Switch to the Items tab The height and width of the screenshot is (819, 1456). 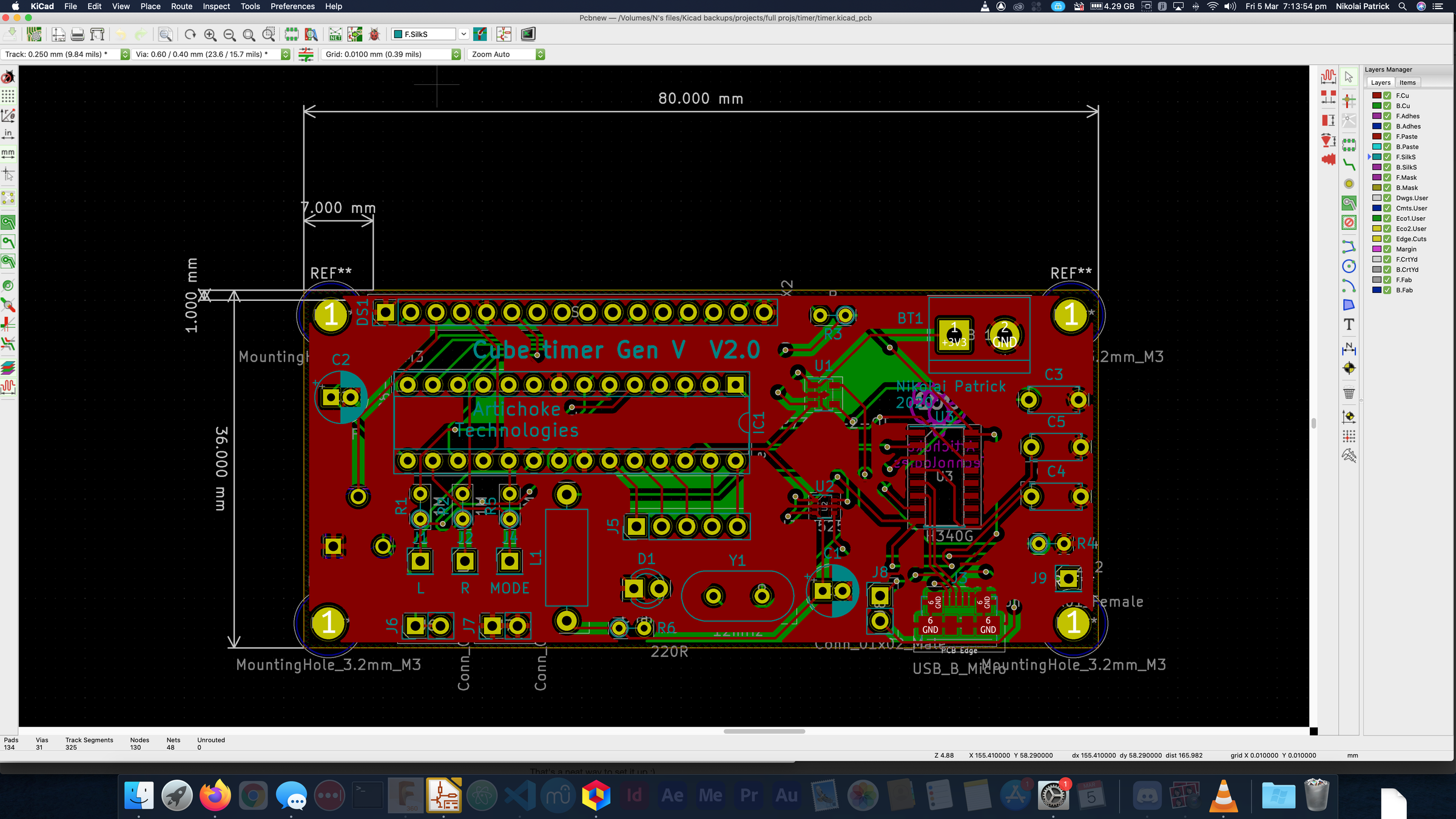1407,83
